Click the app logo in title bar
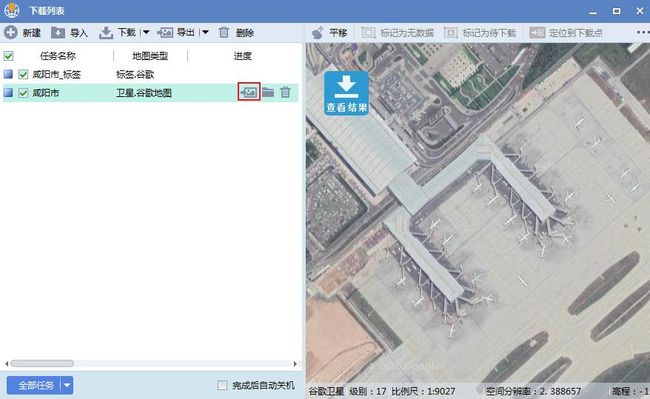This screenshot has width=650, height=399. (x=11, y=10)
